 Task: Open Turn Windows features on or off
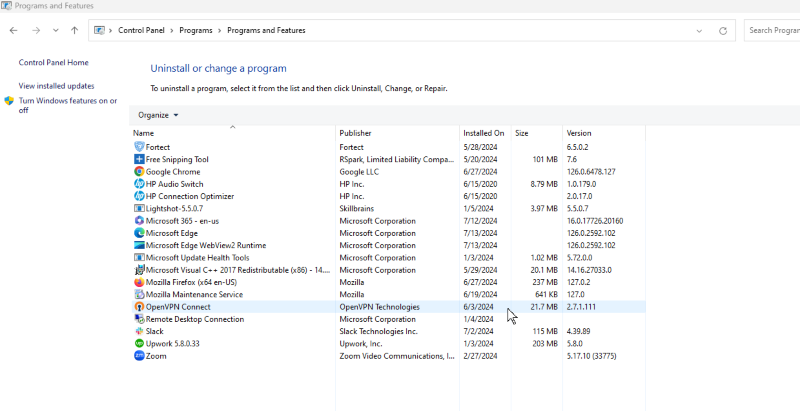pyautogui.click(x=68, y=106)
